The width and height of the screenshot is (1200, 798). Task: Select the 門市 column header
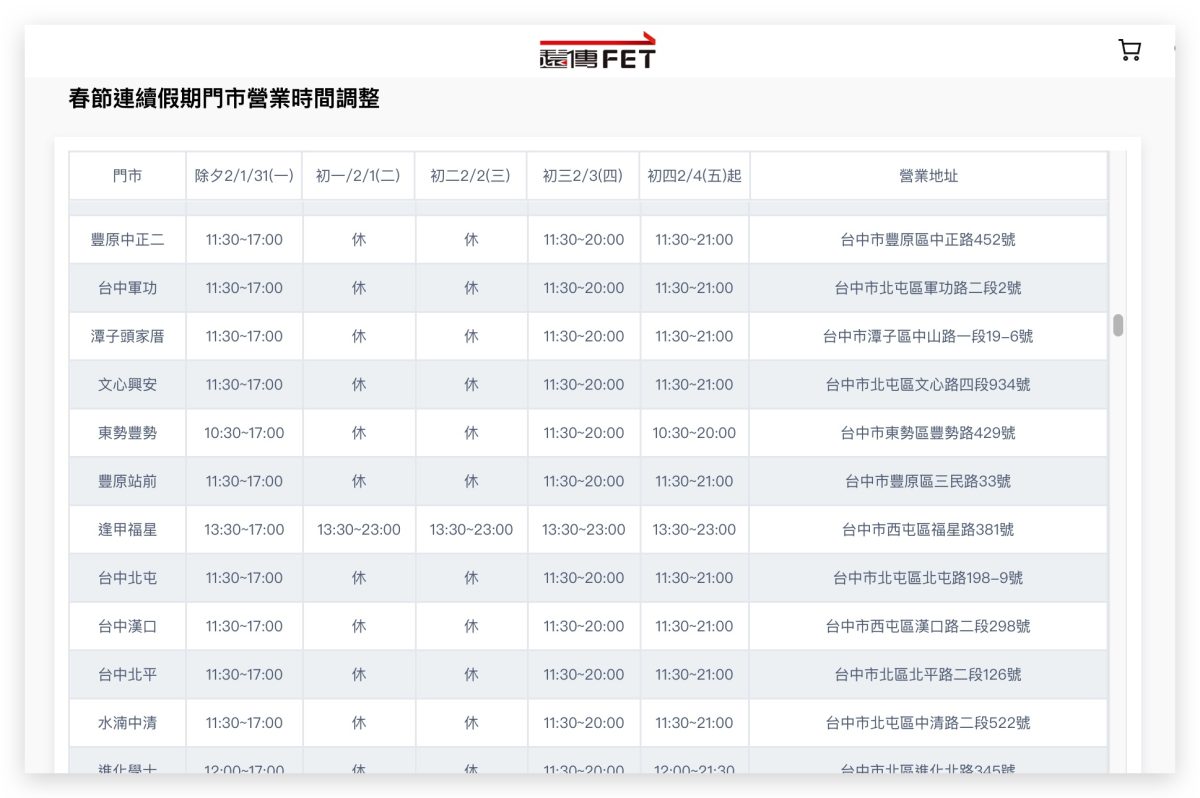tap(127, 176)
